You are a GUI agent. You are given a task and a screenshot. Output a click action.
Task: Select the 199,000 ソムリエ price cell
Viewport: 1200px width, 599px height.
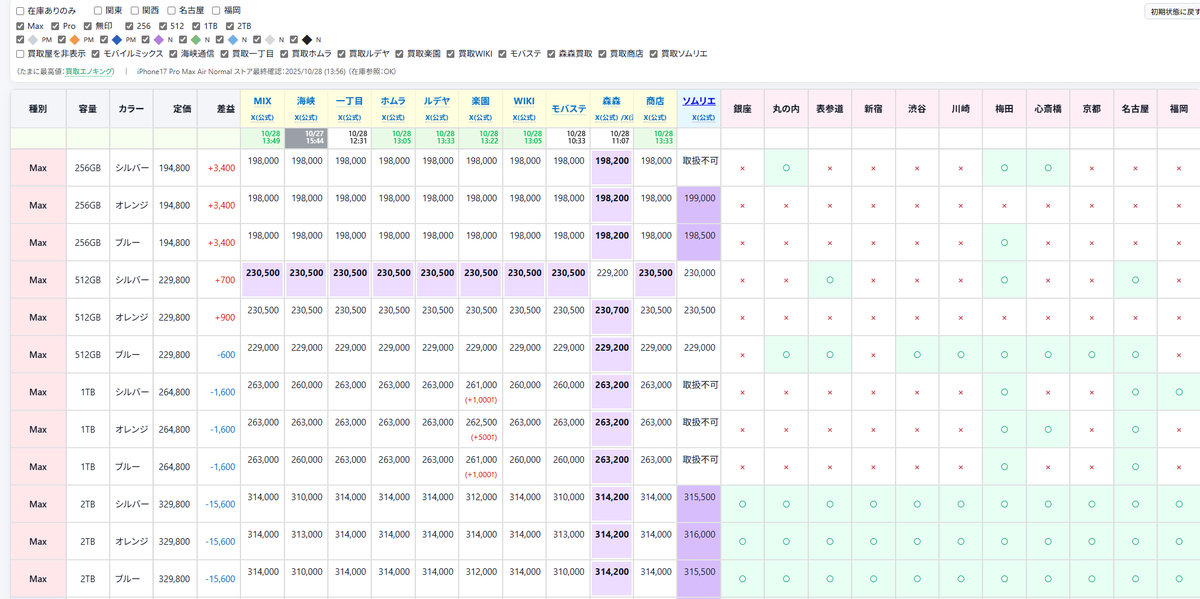pos(699,205)
